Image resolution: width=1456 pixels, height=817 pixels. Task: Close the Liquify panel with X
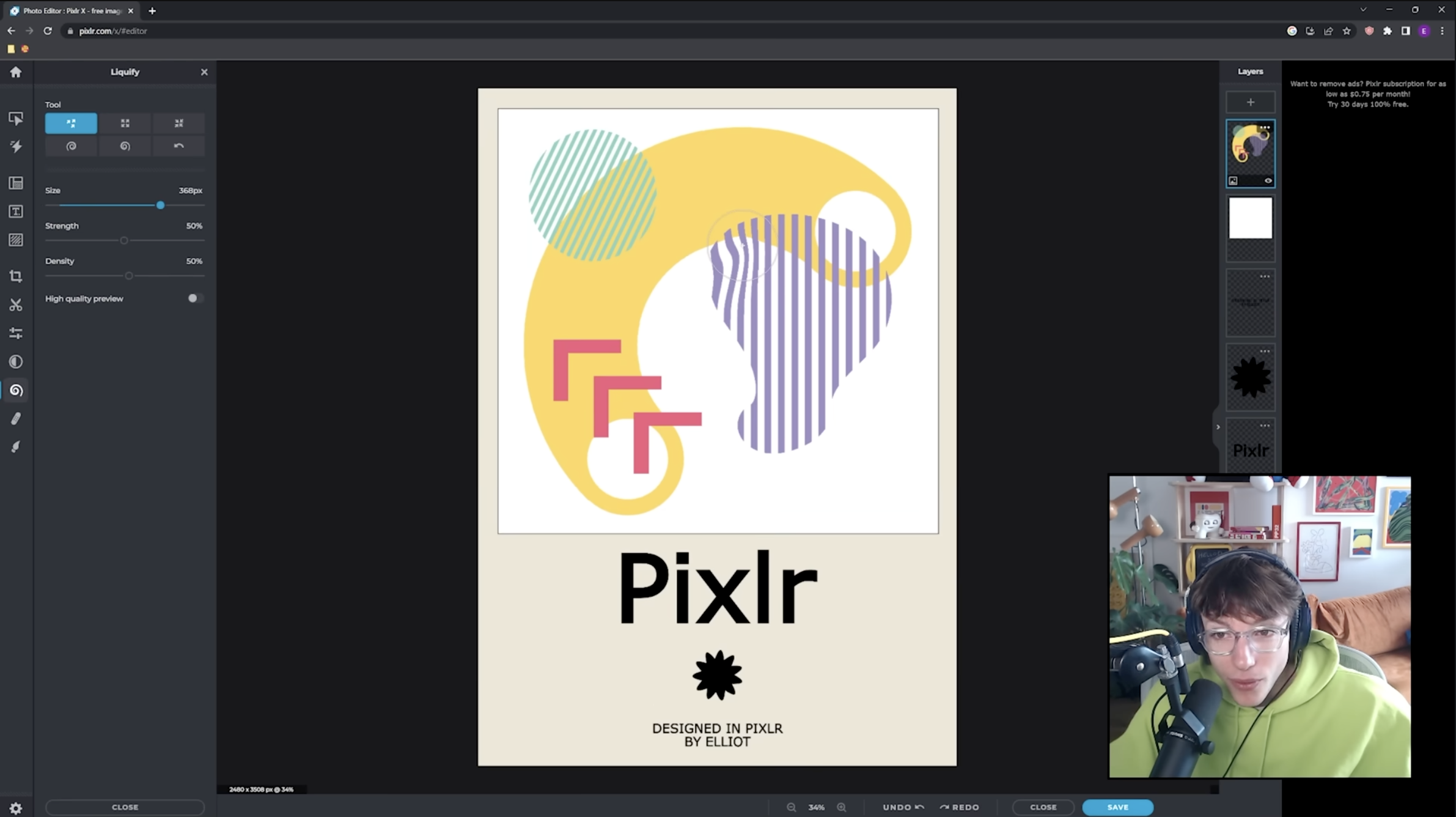204,72
